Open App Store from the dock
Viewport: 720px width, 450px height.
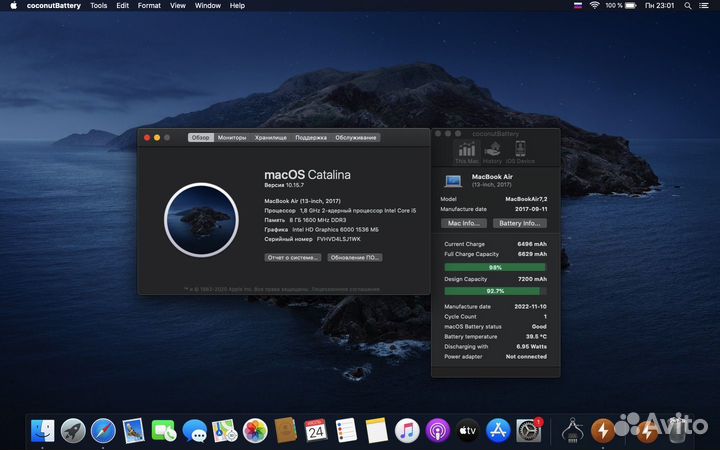coord(498,430)
